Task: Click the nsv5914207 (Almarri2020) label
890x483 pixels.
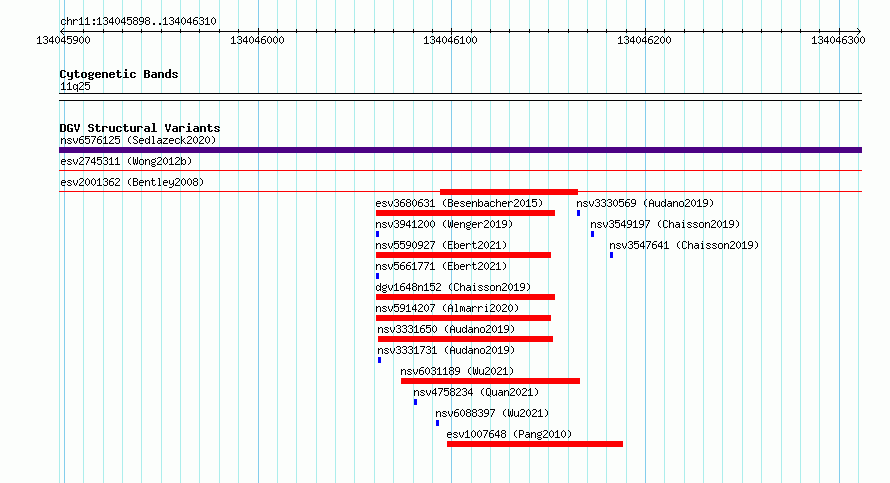Action: tap(447, 308)
